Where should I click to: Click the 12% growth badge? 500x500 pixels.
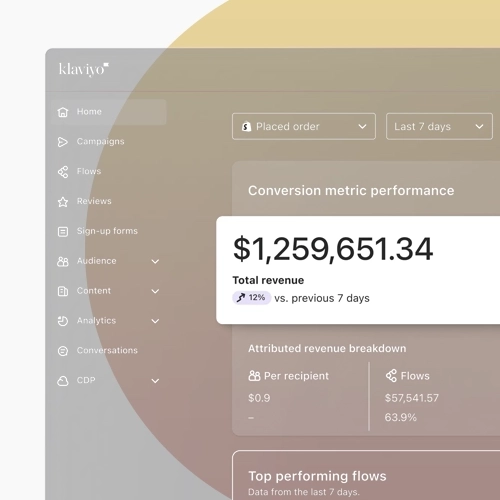coord(251,298)
